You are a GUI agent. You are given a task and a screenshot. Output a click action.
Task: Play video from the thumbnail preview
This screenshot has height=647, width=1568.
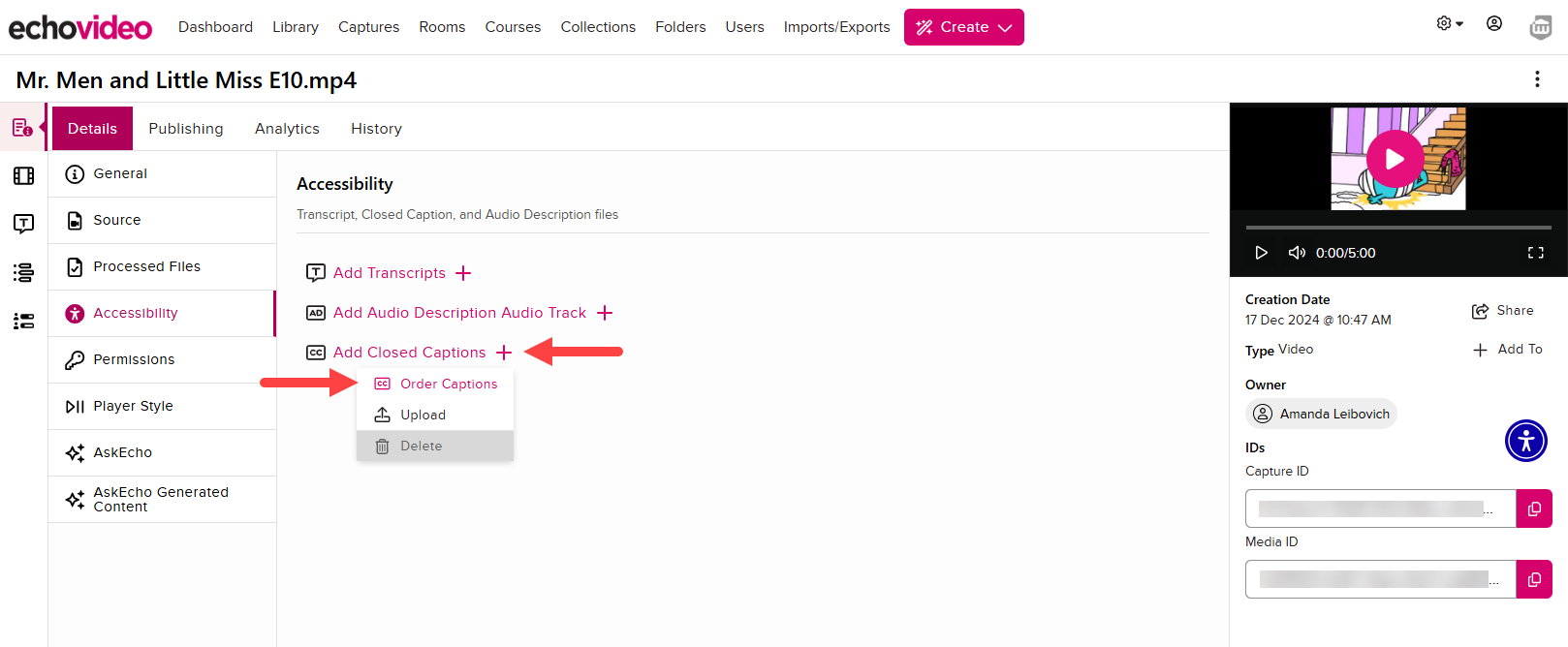click(x=1395, y=159)
